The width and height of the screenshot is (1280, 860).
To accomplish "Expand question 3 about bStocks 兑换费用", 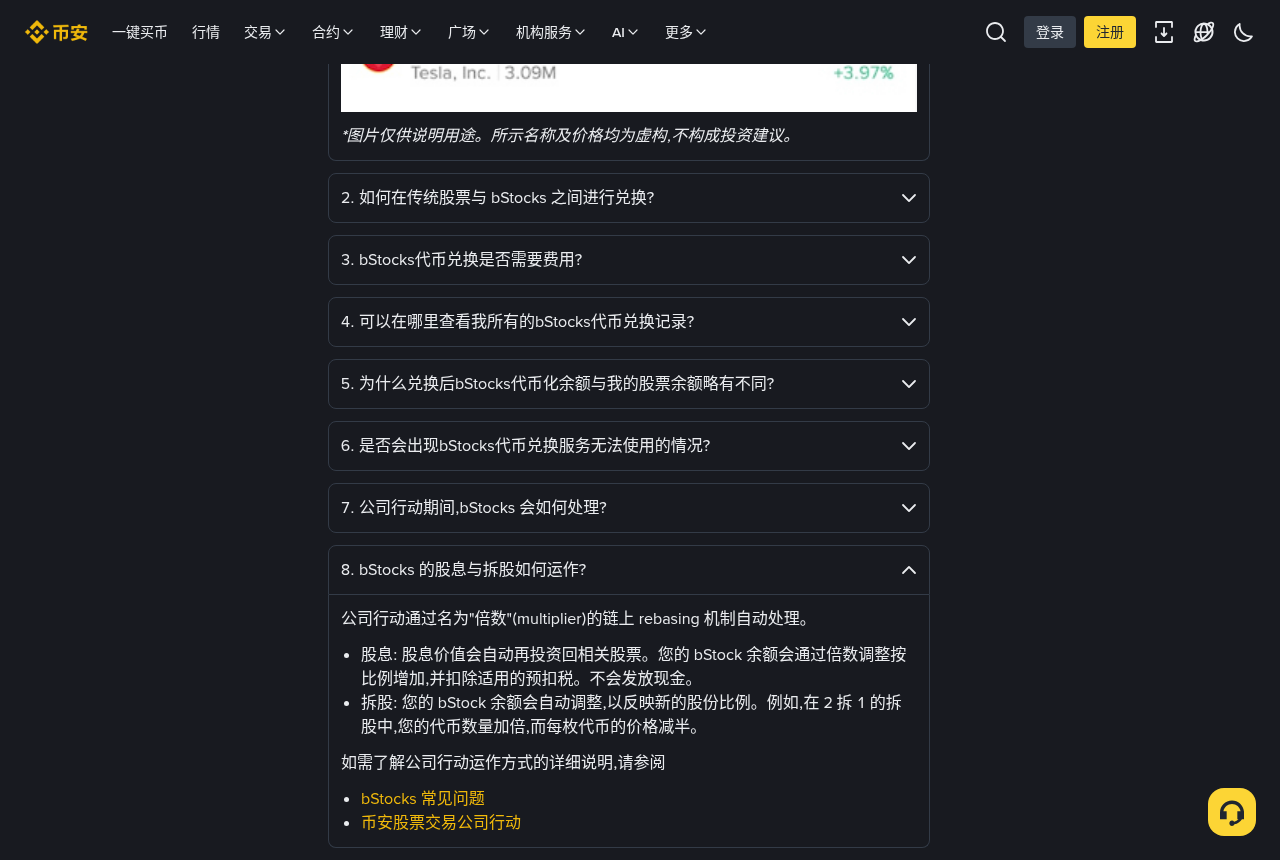I will coord(629,260).
